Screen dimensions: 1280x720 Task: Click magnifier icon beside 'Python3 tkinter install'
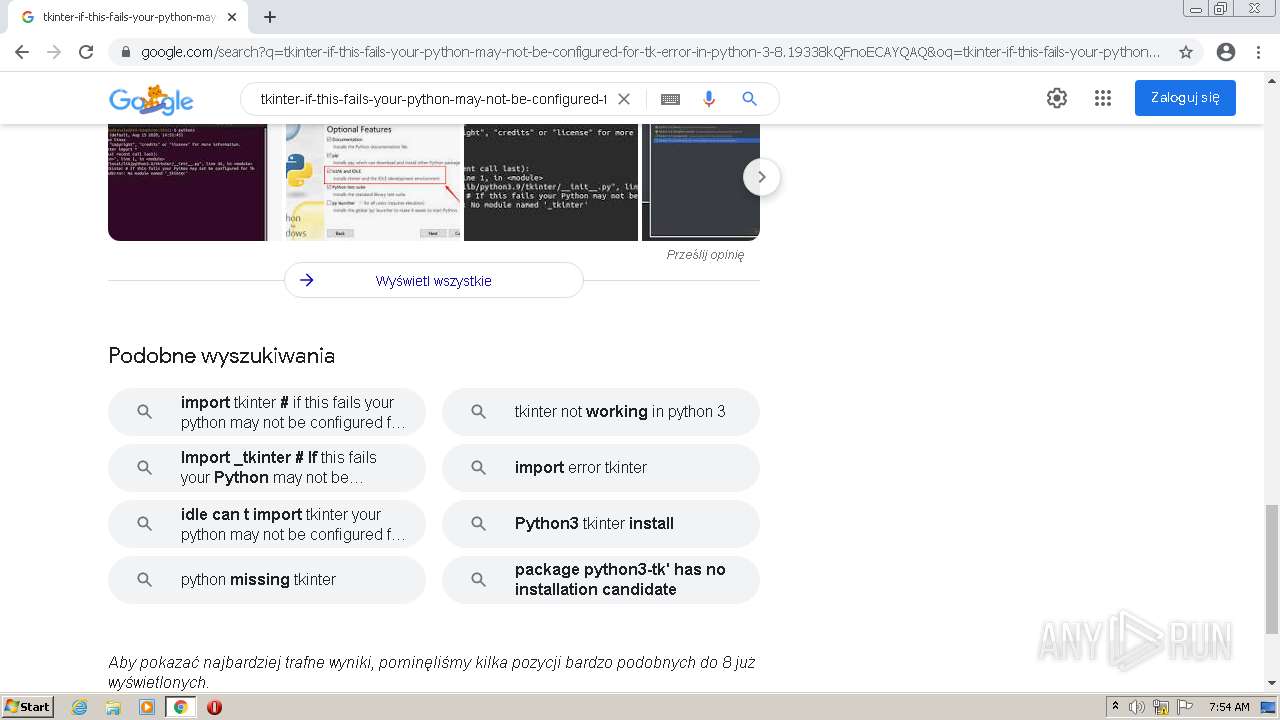pyautogui.click(x=478, y=523)
